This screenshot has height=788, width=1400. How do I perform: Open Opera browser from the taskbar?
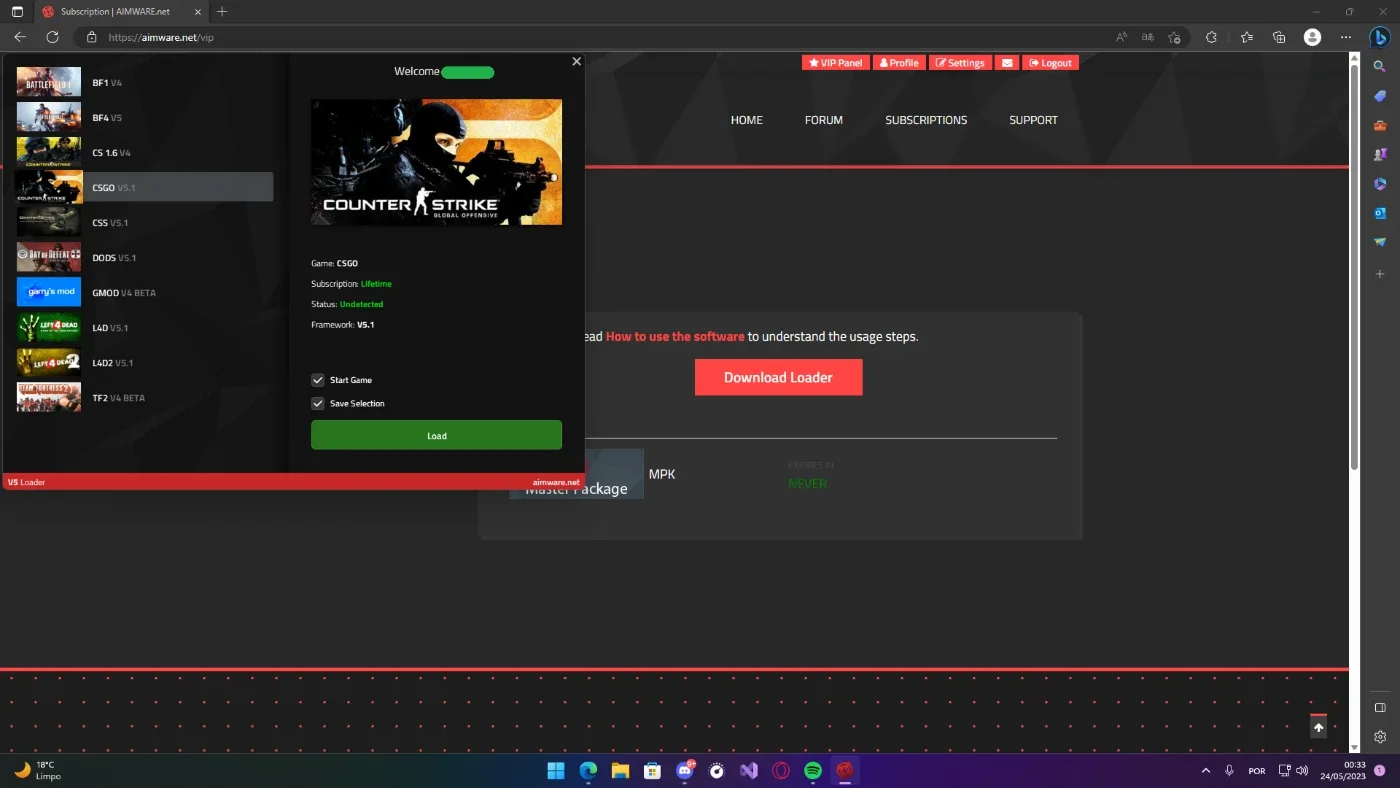(781, 770)
